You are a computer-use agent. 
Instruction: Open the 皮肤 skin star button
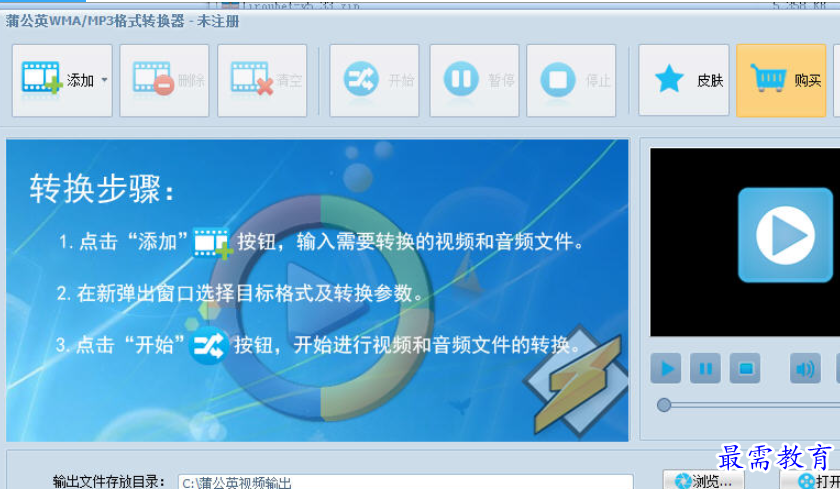(x=684, y=80)
